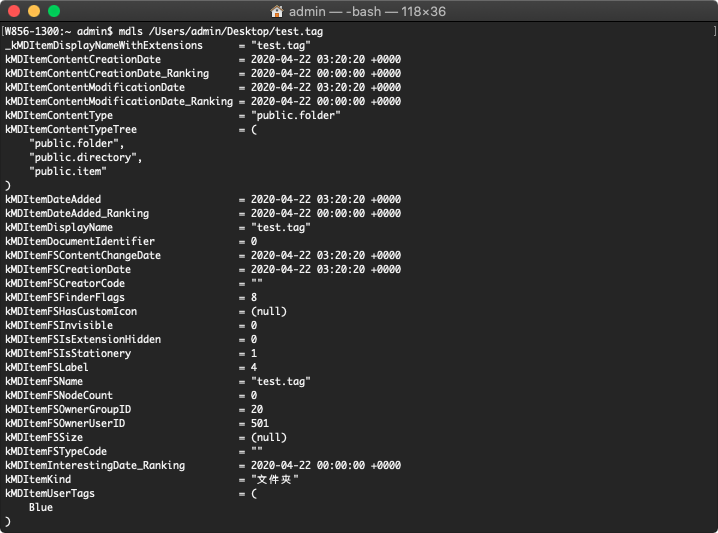Click 'kMDItemContentModificationDate' attribute
The width and height of the screenshot is (718, 533).
[x=95, y=87]
